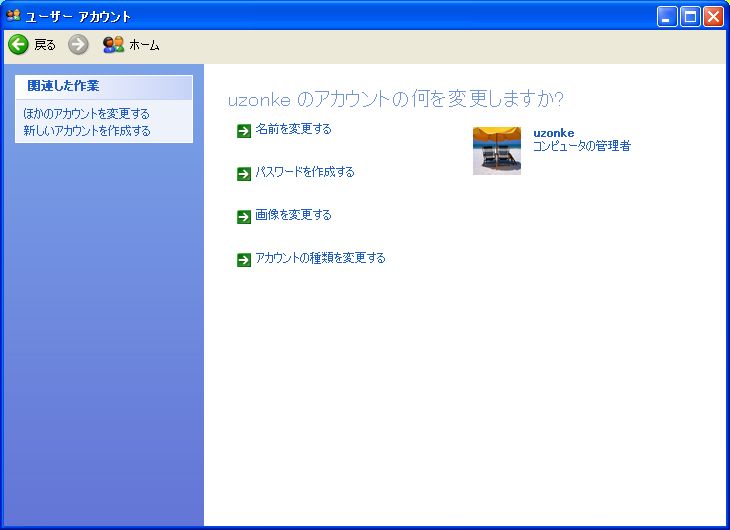The image size is (730, 530).
Task: Click the ホーム toolbar label
Action: point(144,45)
